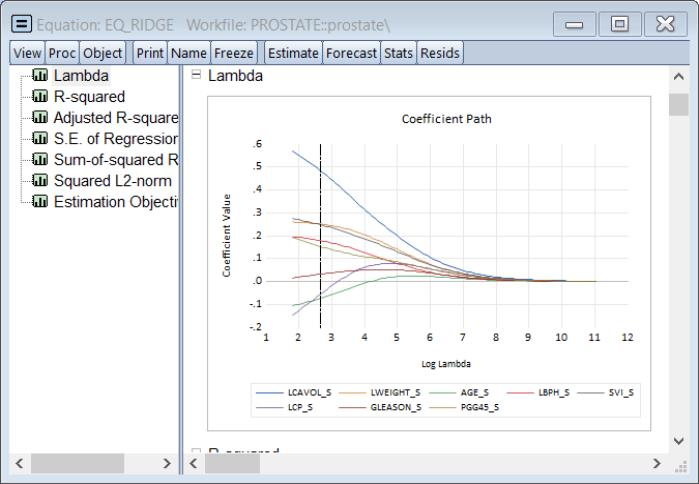Click the LCAVOL_S legend line color
699x484 pixels.
269,393
